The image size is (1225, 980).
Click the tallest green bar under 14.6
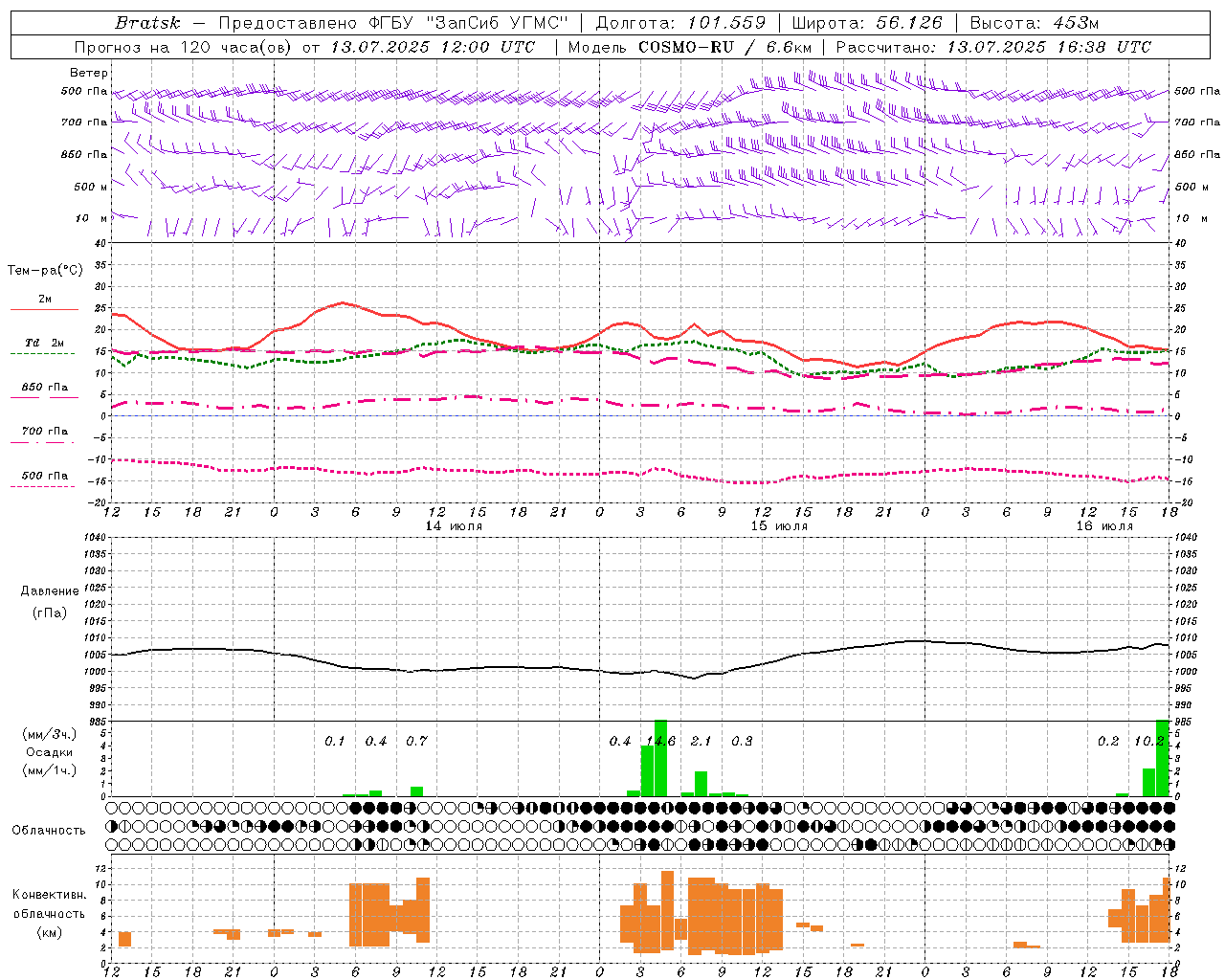point(660,758)
